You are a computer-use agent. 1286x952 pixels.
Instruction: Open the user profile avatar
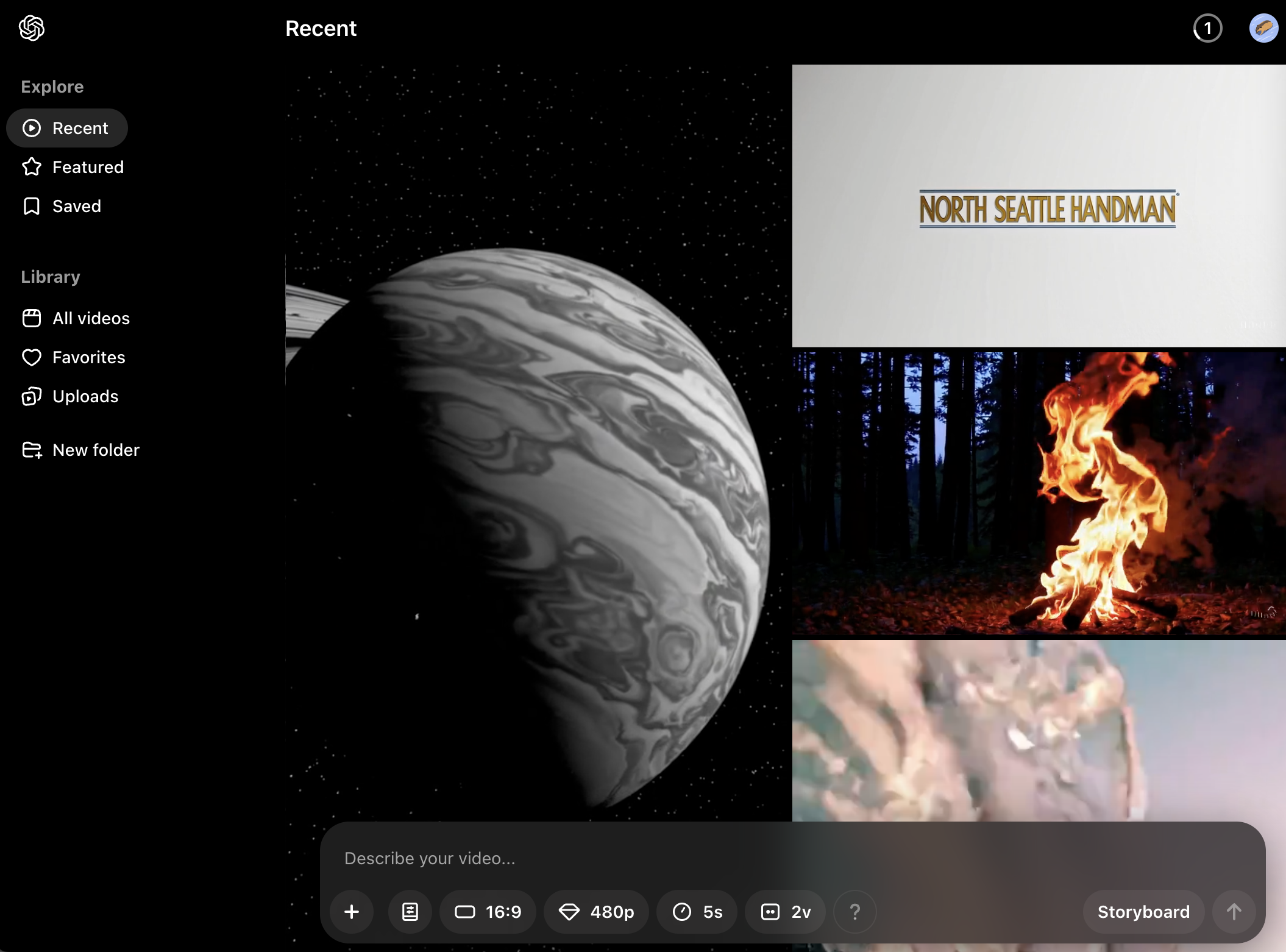(x=1263, y=28)
